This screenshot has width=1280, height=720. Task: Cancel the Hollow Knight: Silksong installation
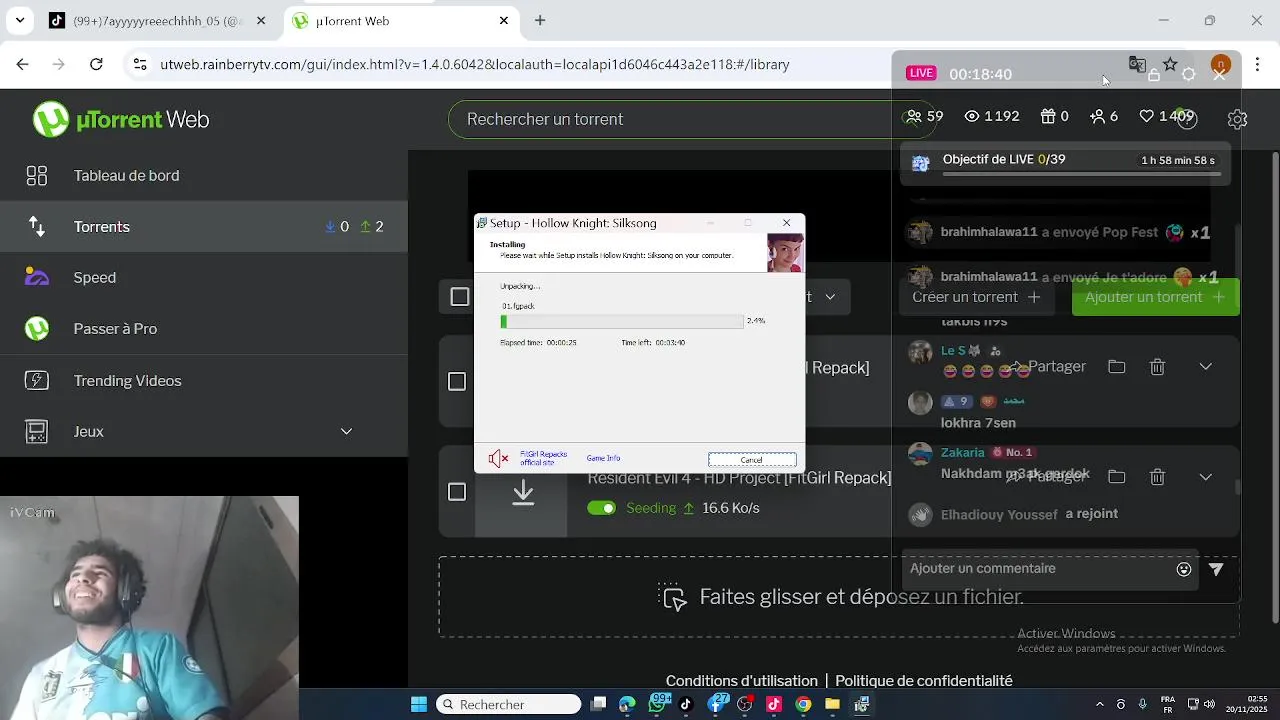[752, 459]
